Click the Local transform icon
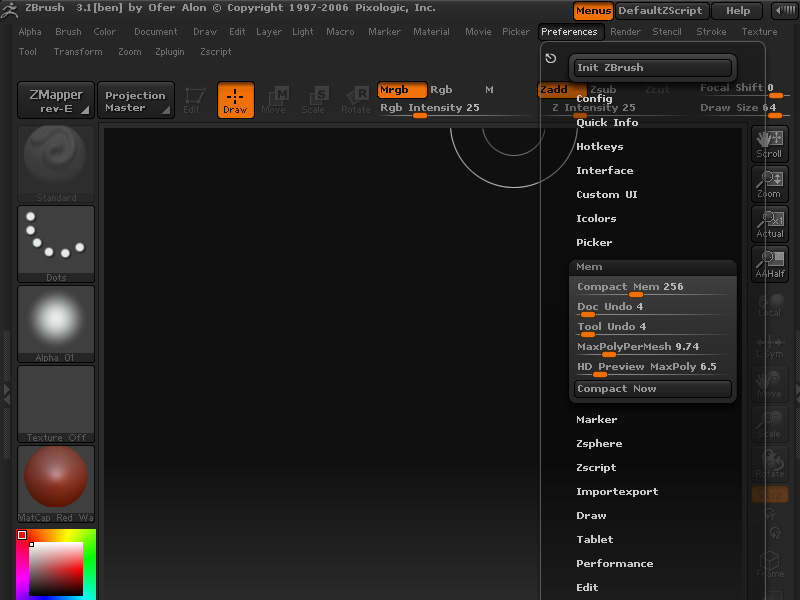The image size is (800, 600). pos(769,304)
